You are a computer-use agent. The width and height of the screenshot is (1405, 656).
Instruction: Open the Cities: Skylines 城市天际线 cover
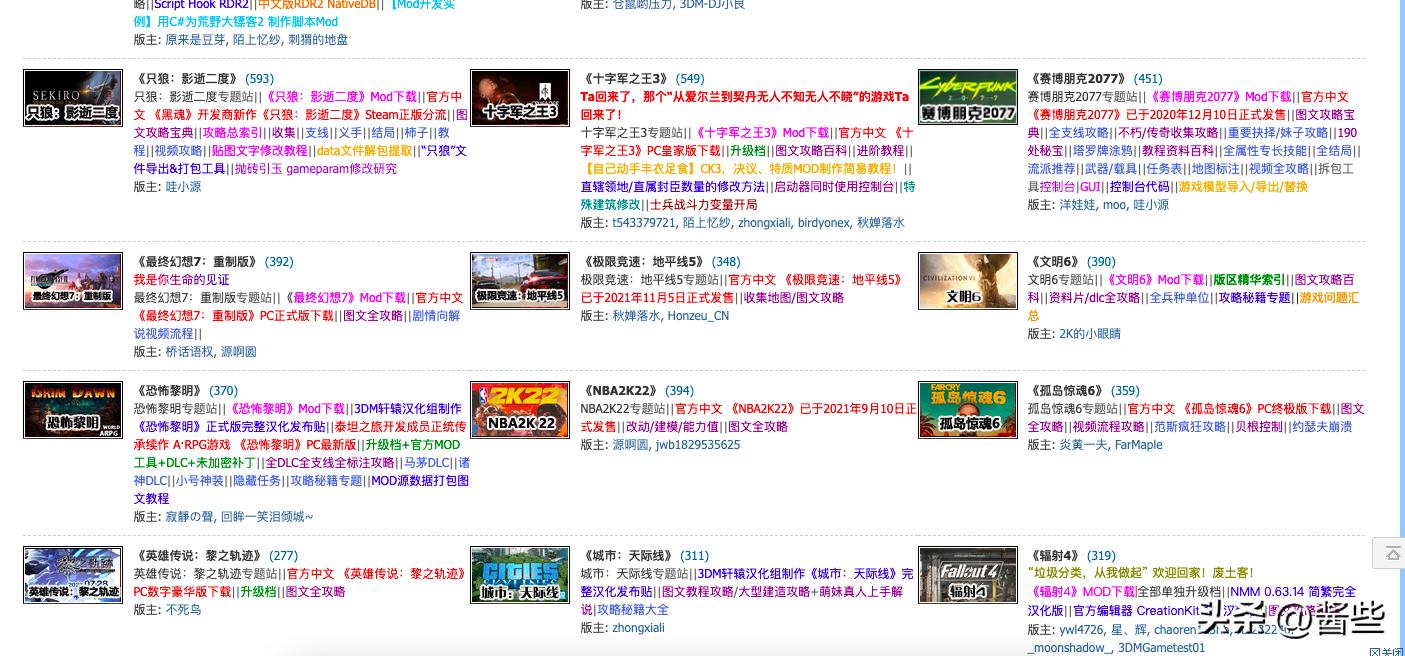coord(519,574)
